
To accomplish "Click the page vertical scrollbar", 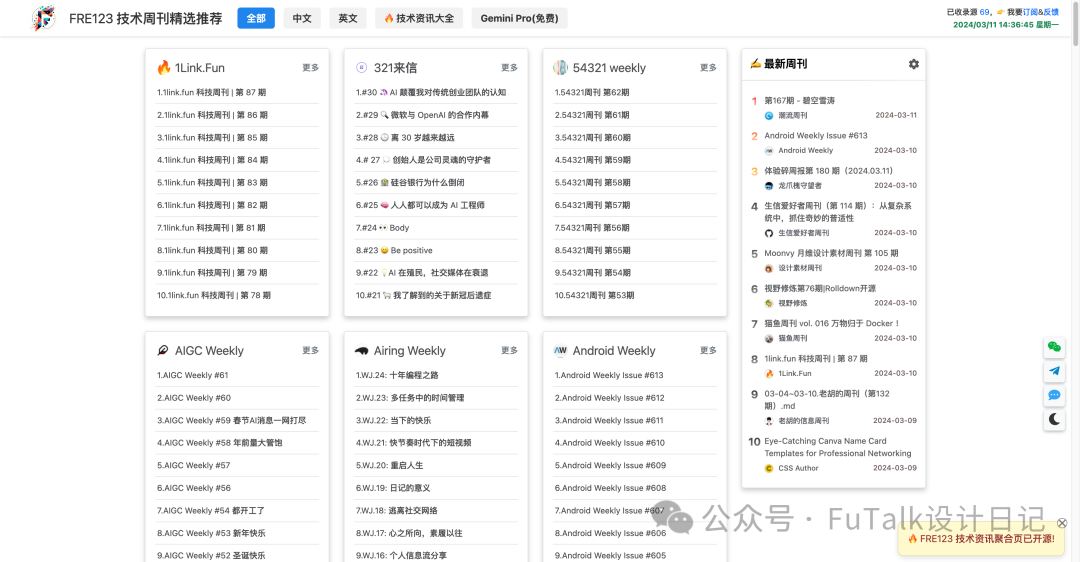I will 1075,25.
